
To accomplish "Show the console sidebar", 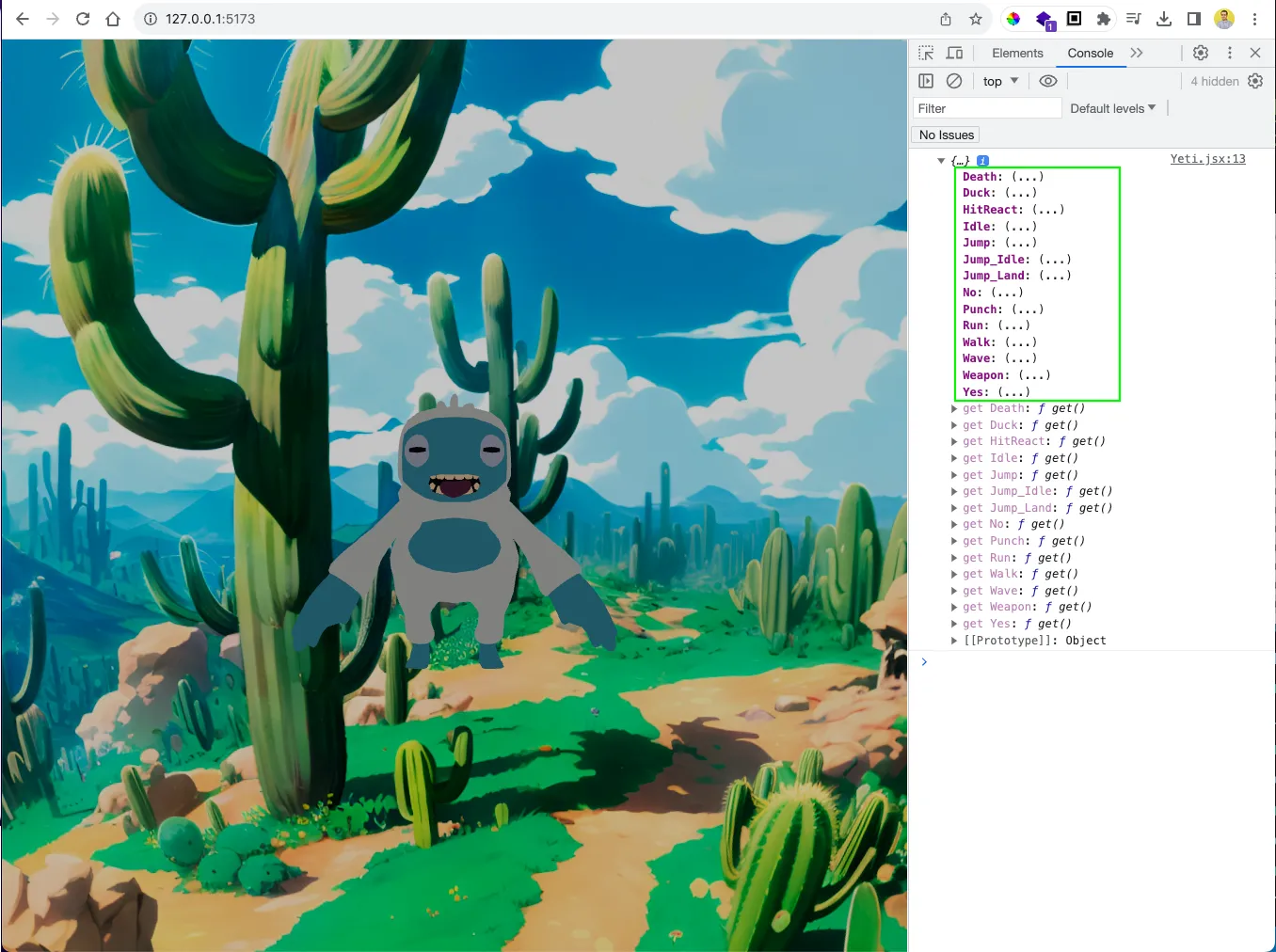I will (926, 81).
